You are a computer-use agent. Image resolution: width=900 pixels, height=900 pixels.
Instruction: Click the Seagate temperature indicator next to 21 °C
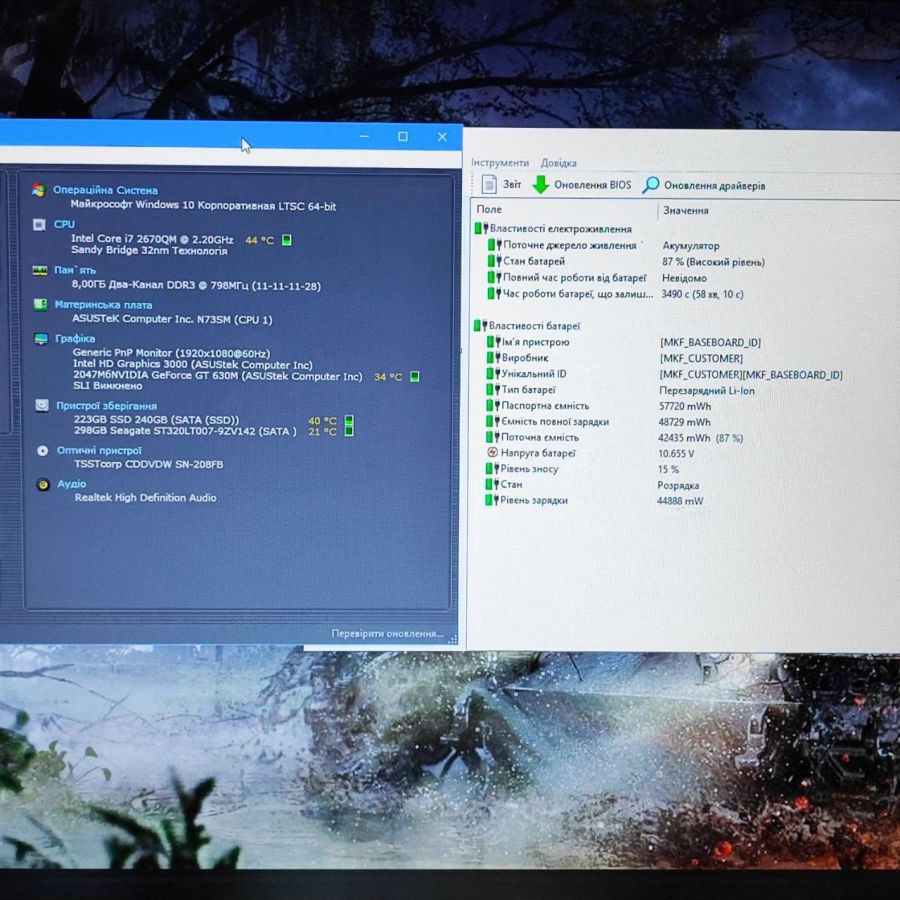[x=348, y=430]
